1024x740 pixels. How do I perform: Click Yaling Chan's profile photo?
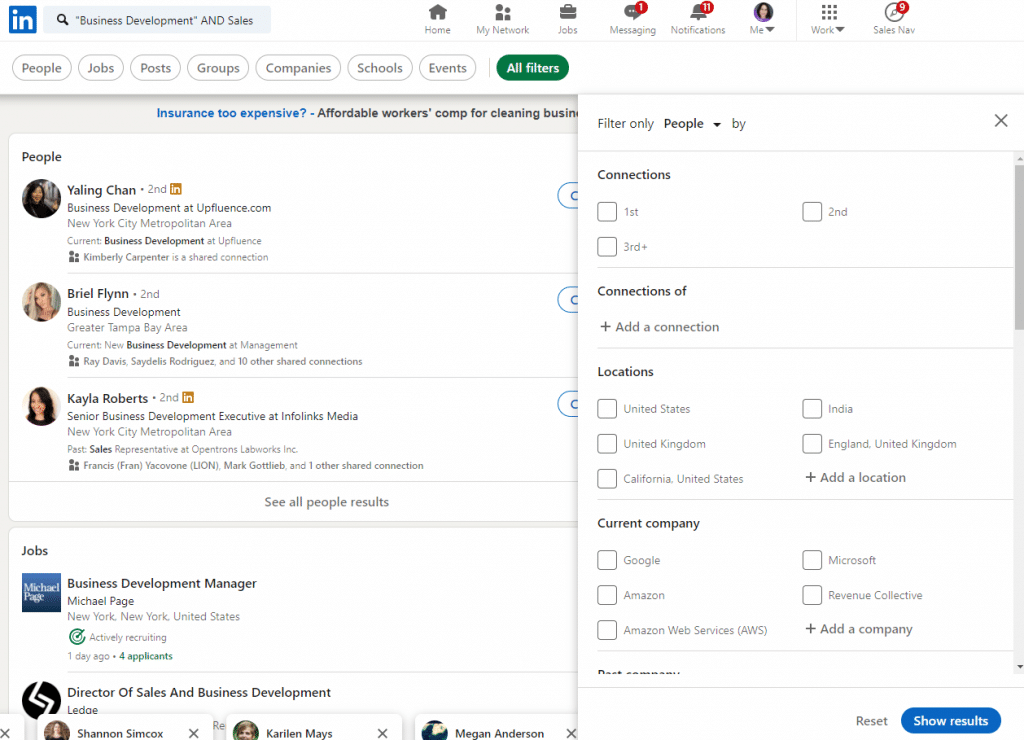(x=41, y=199)
